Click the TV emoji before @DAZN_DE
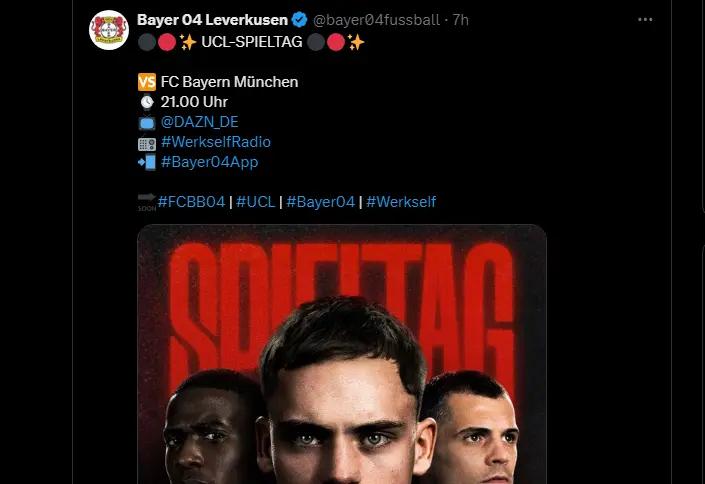705x484 pixels. click(146, 122)
